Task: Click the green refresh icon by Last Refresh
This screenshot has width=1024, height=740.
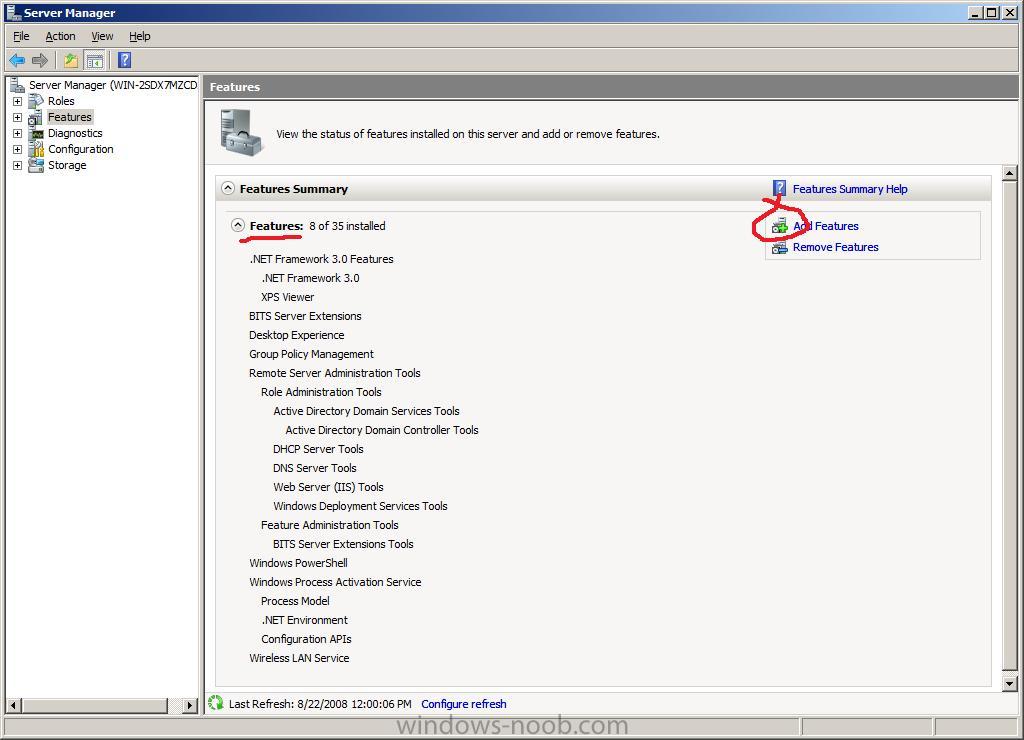Action: coord(216,703)
